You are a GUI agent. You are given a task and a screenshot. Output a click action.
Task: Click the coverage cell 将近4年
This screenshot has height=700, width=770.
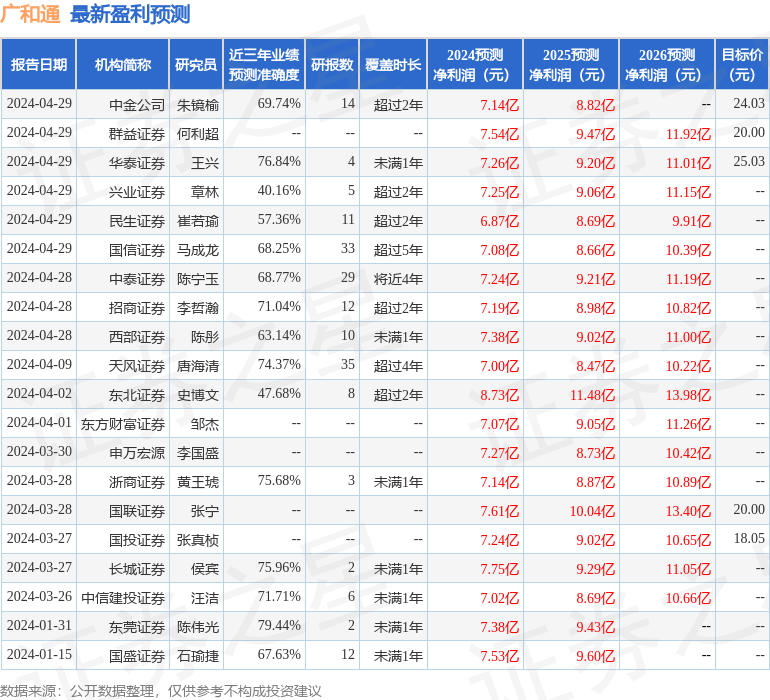pos(398,279)
